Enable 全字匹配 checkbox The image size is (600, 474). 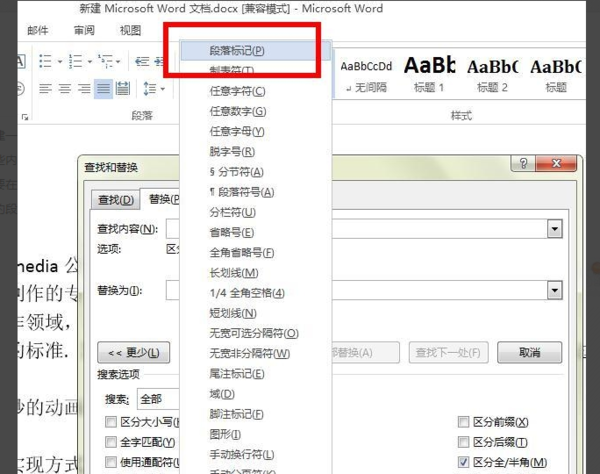pyautogui.click(x=111, y=442)
